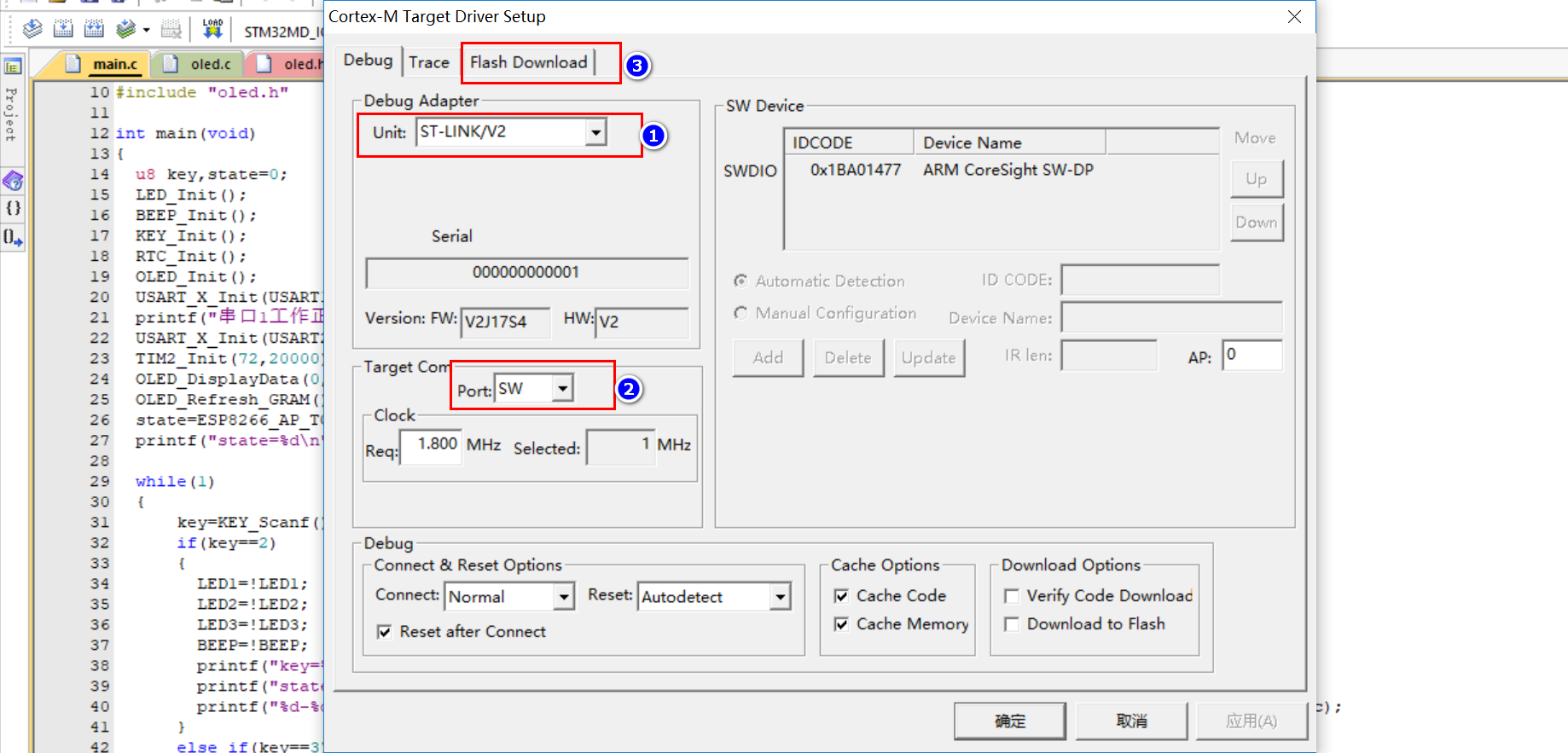
Task: Click the "int main(void)" code line
Action: (185, 134)
